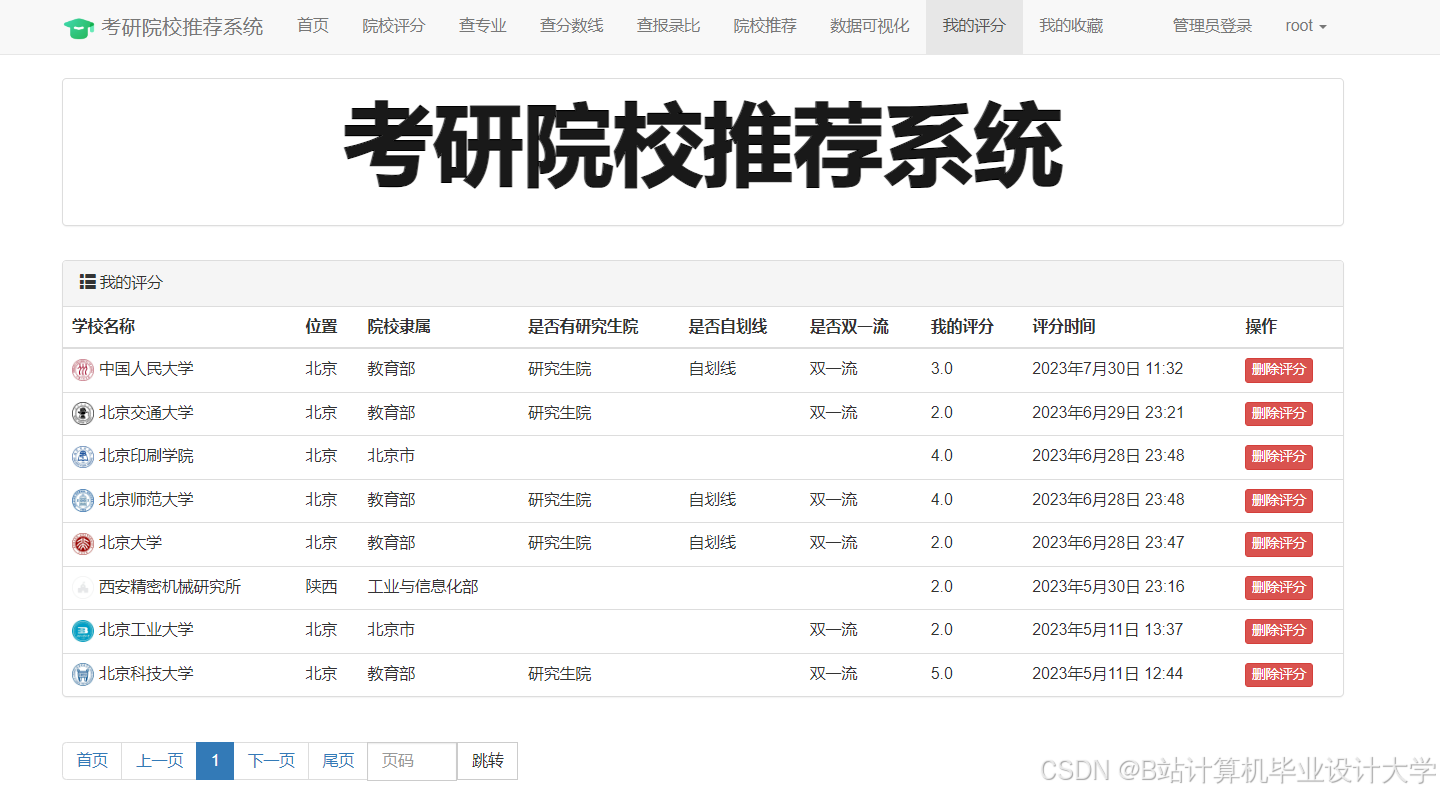Switch to the 数据可视化 tab

869,26
